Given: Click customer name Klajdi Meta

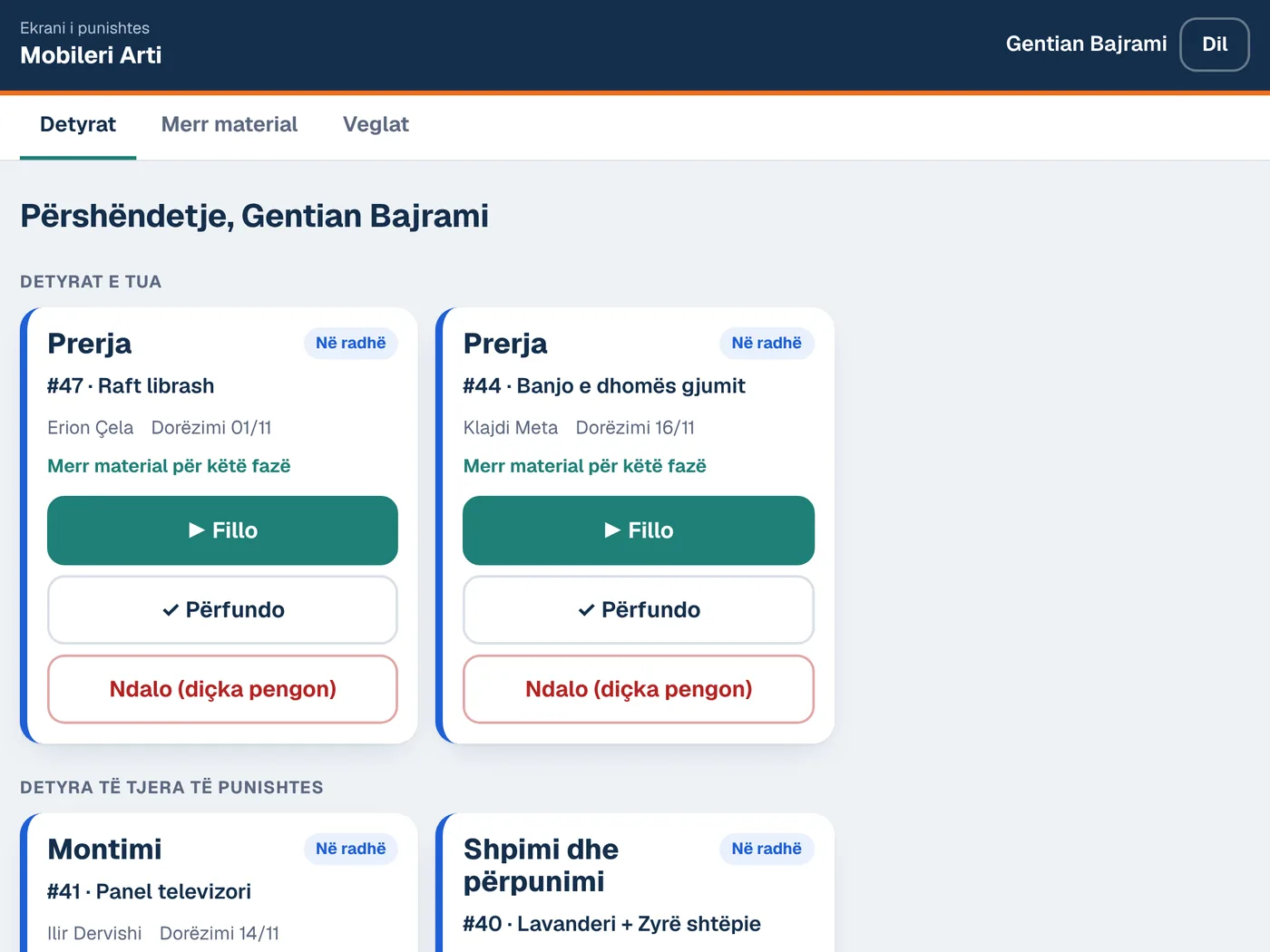Looking at the screenshot, I should coord(511,428).
